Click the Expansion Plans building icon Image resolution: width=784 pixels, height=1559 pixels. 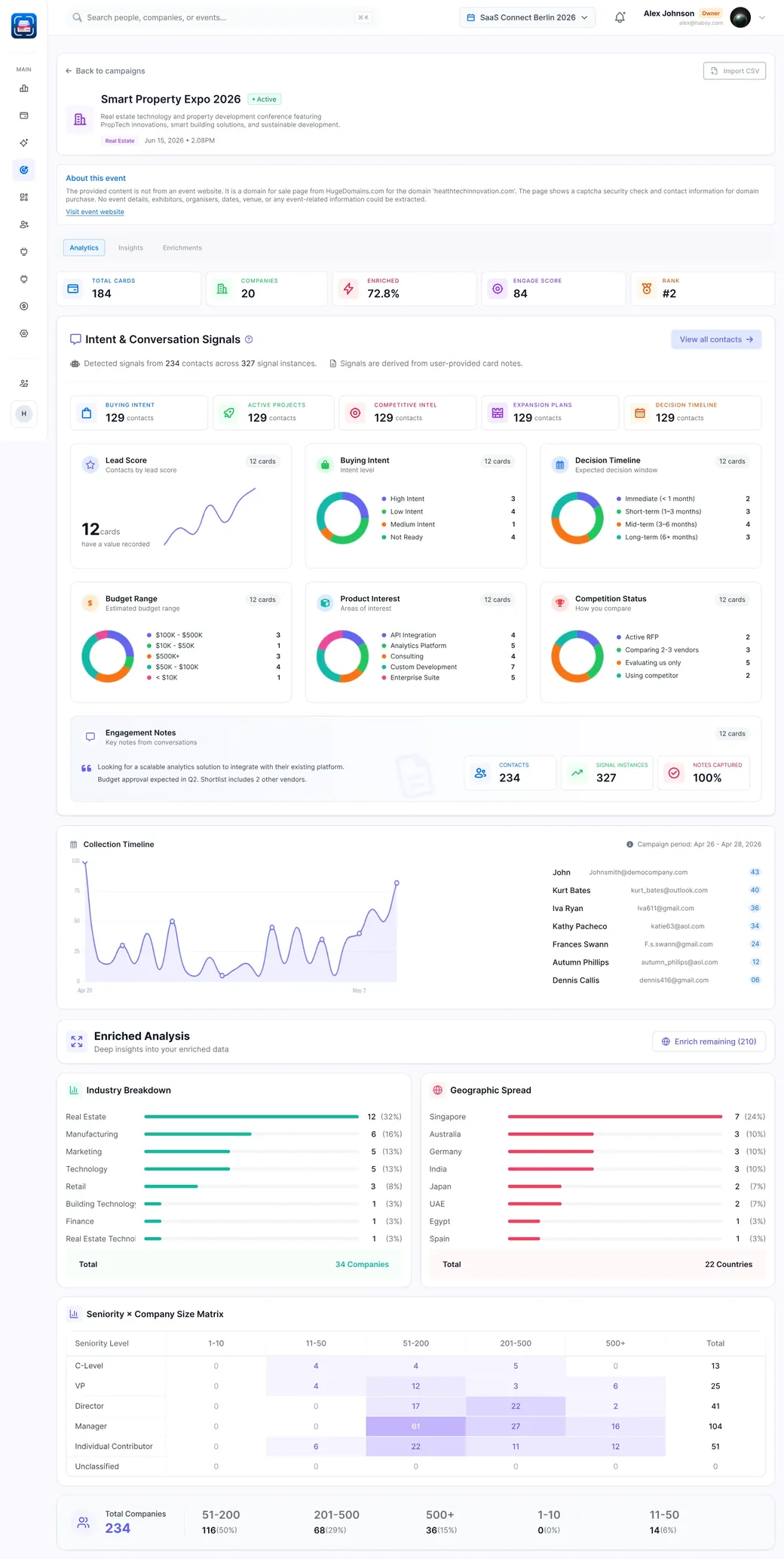(498, 413)
